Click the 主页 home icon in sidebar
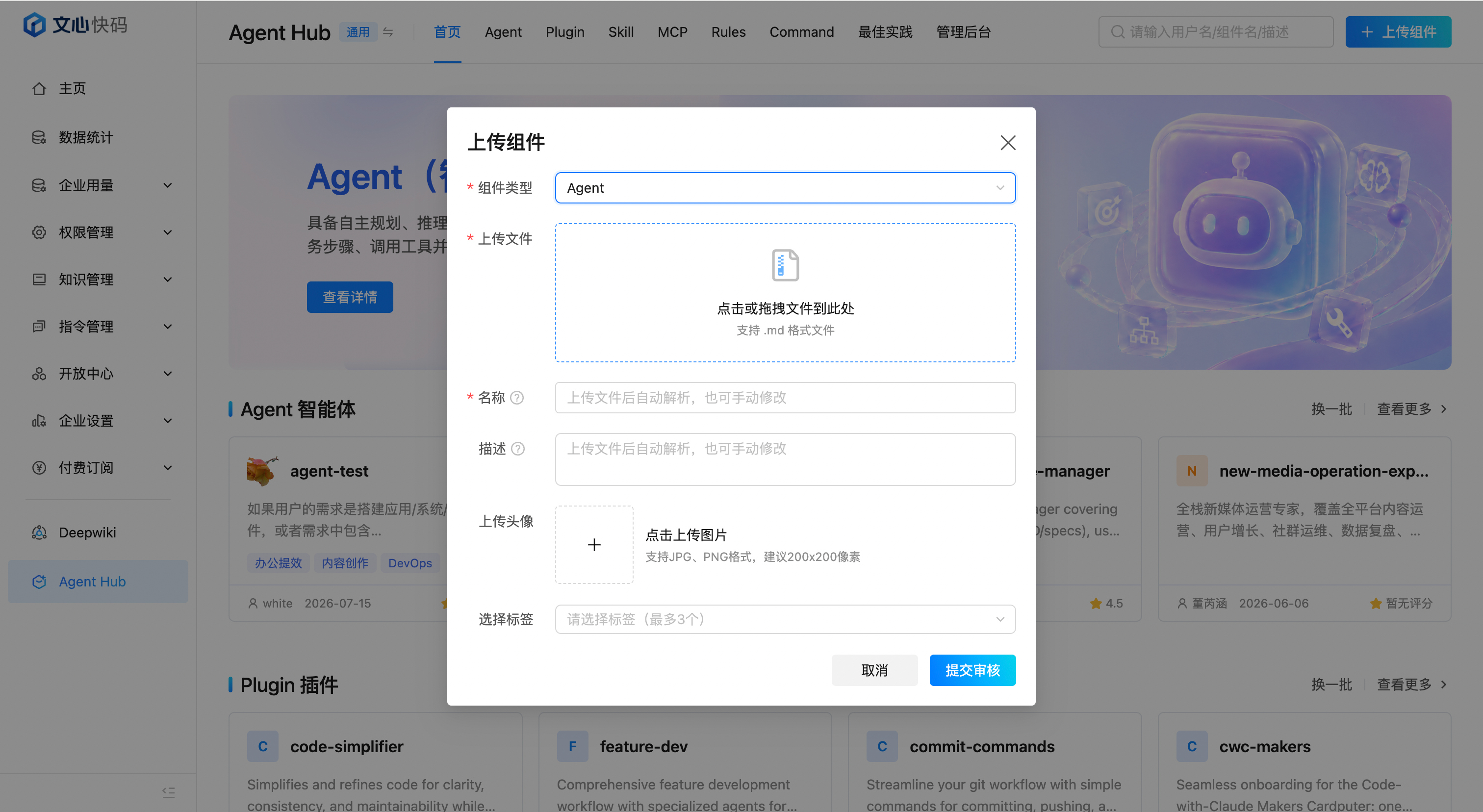 pos(39,89)
